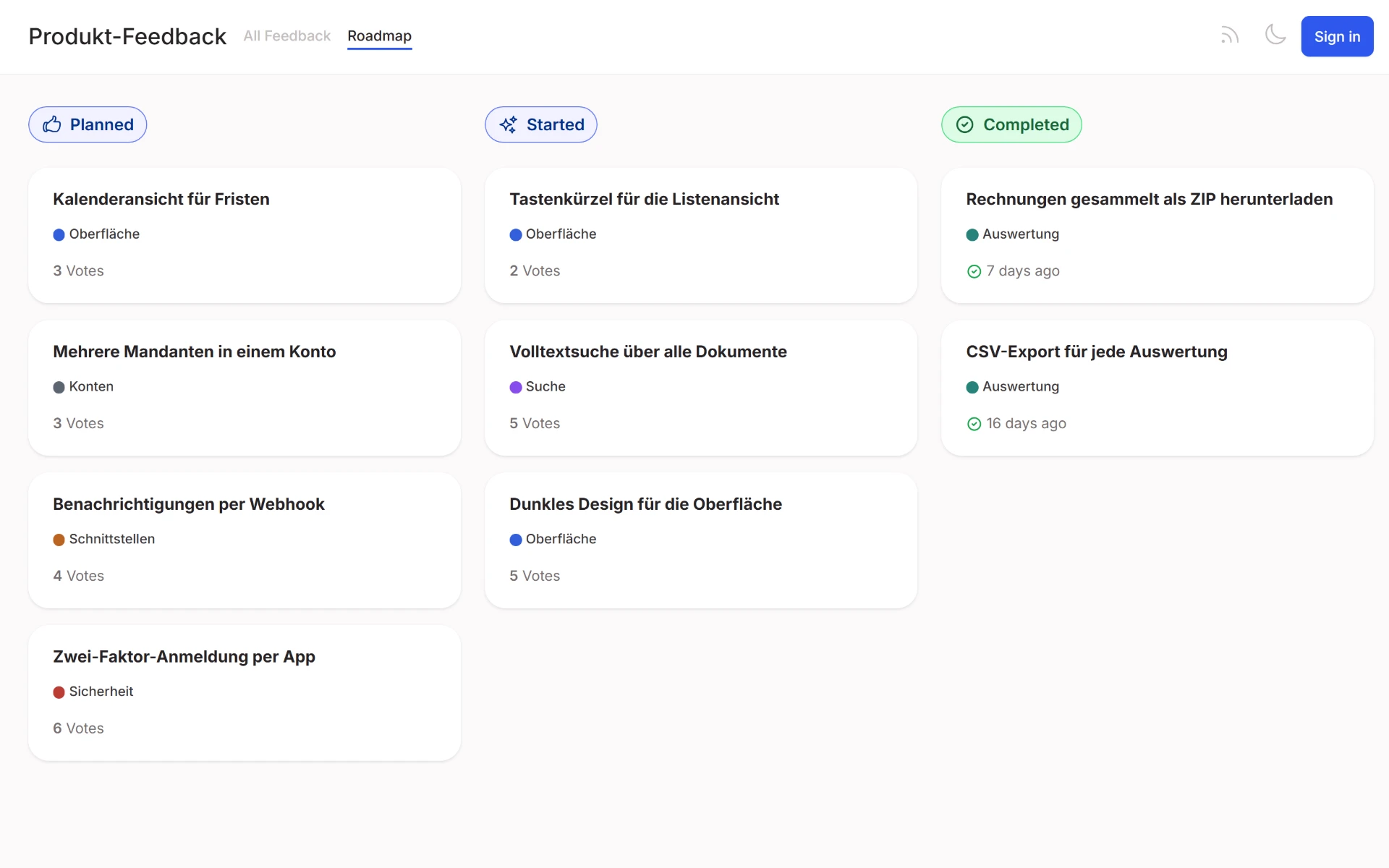This screenshot has height=868, width=1389.
Task: Select the Roadmap tab
Action: [379, 35]
